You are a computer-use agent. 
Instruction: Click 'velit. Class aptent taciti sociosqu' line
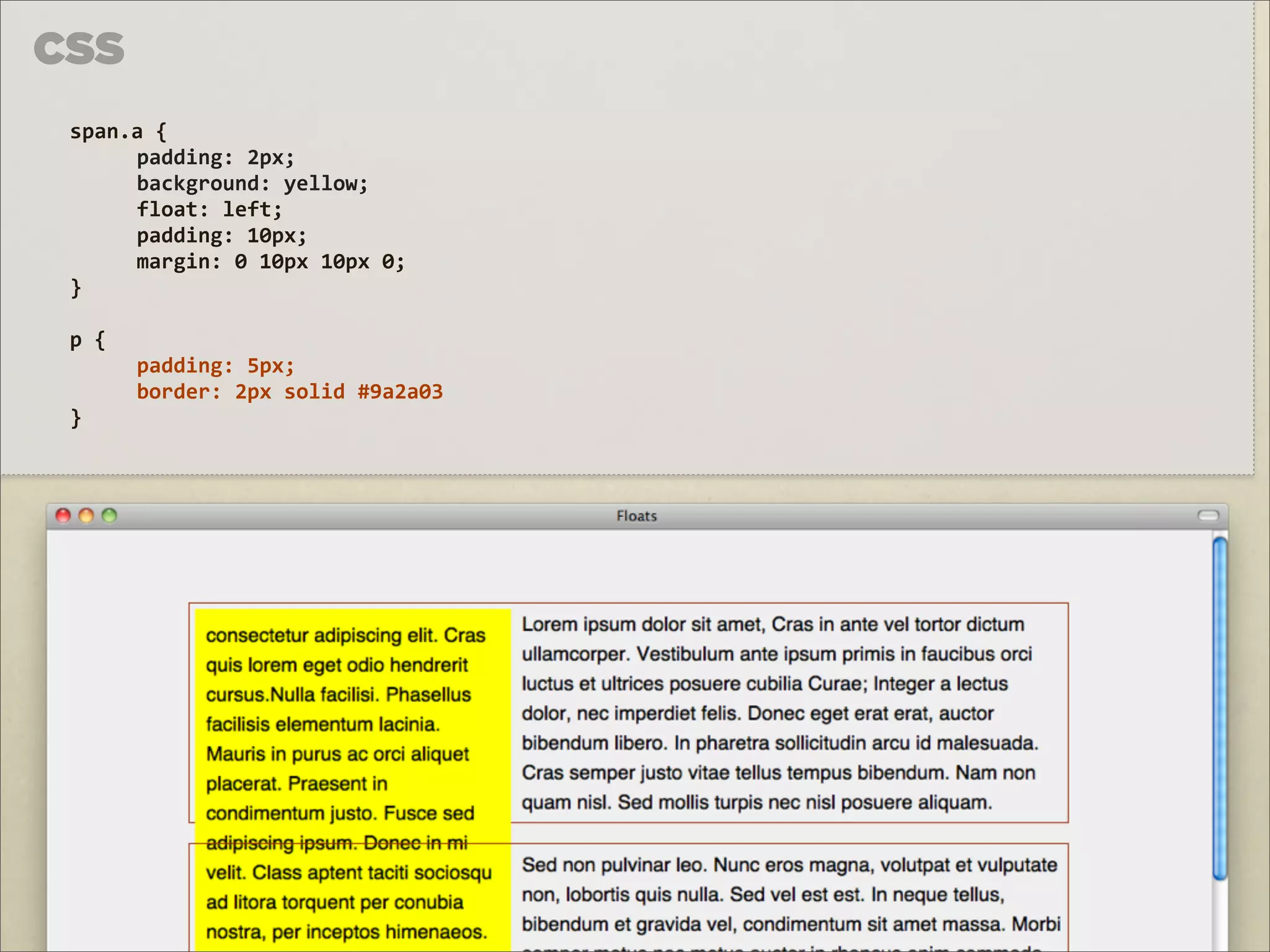tap(349, 873)
